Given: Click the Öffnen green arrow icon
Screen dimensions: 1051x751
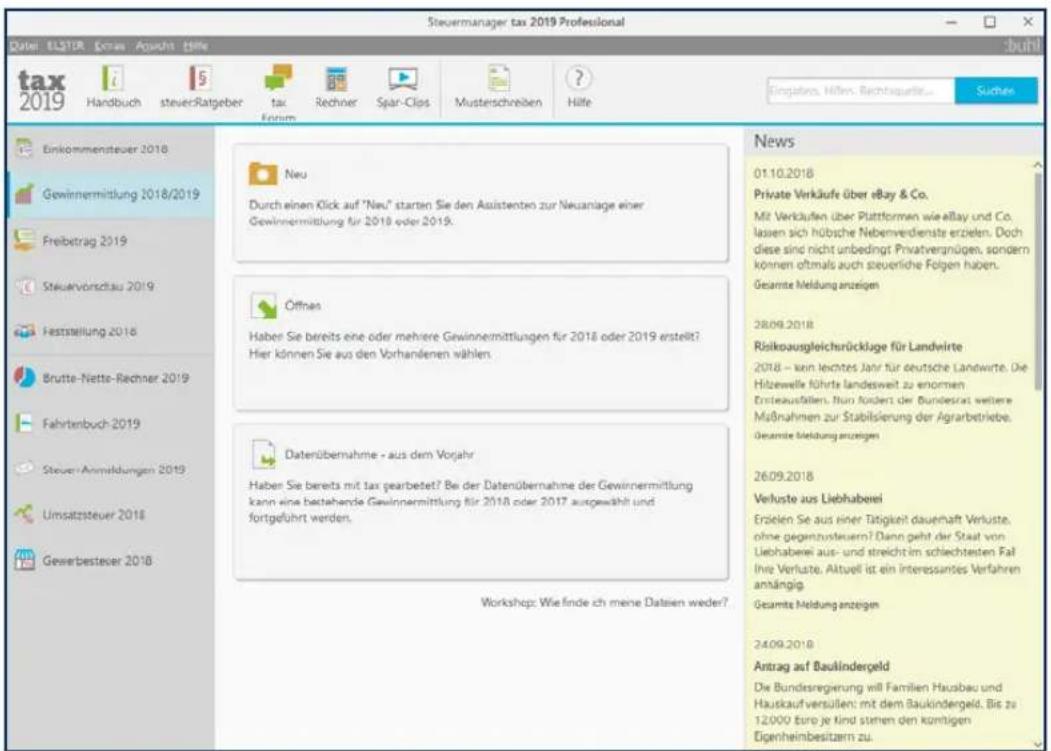Looking at the screenshot, I should click(263, 306).
